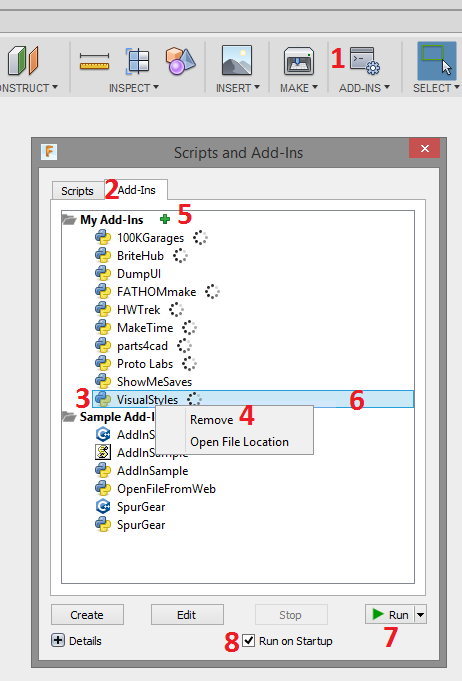This screenshot has width=462, height=681.
Task: Open the CONSTRUCT dropdown menu
Action: pos(29,88)
